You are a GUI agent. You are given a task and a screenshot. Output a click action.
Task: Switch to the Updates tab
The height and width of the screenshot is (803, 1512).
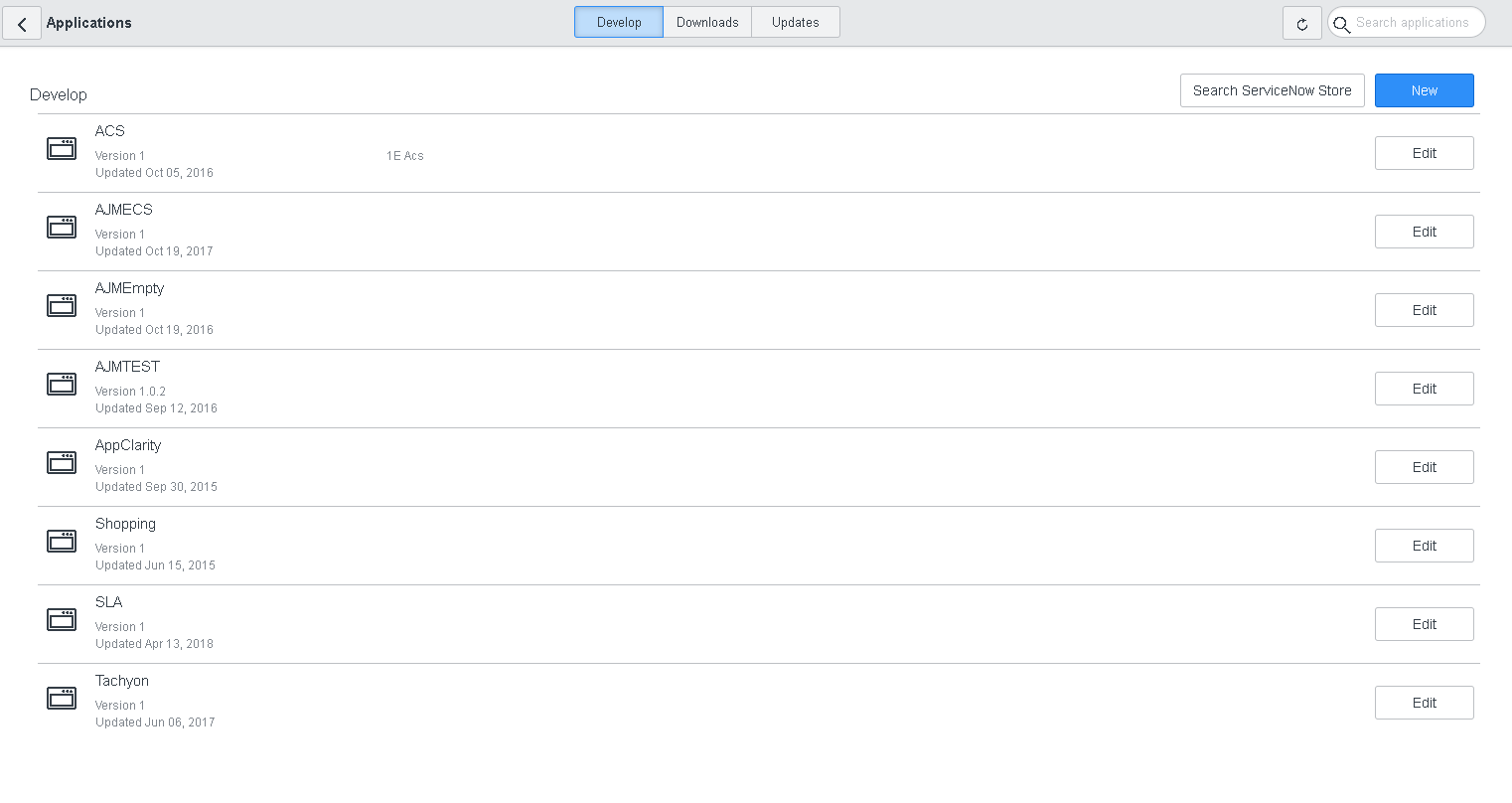(796, 22)
